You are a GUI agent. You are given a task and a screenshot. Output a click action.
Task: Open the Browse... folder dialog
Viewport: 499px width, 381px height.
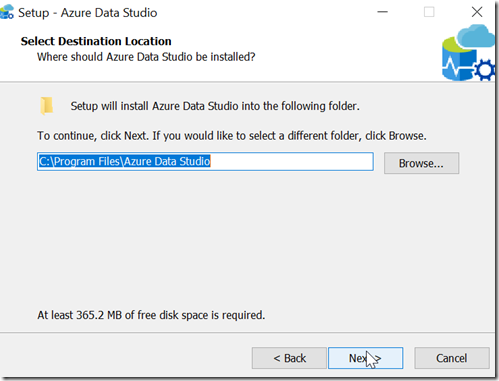pos(421,163)
